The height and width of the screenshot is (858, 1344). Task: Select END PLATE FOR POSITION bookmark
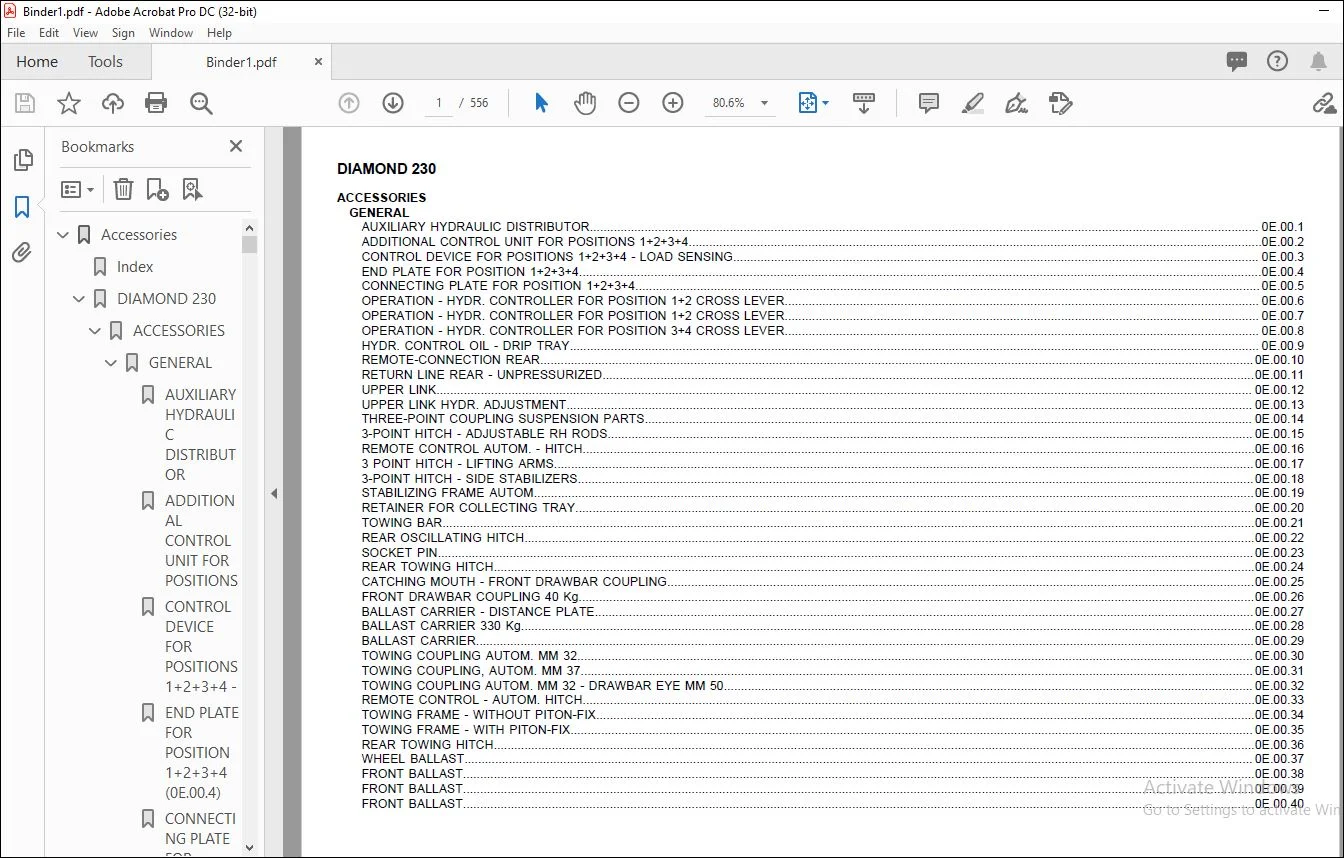pos(201,753)
